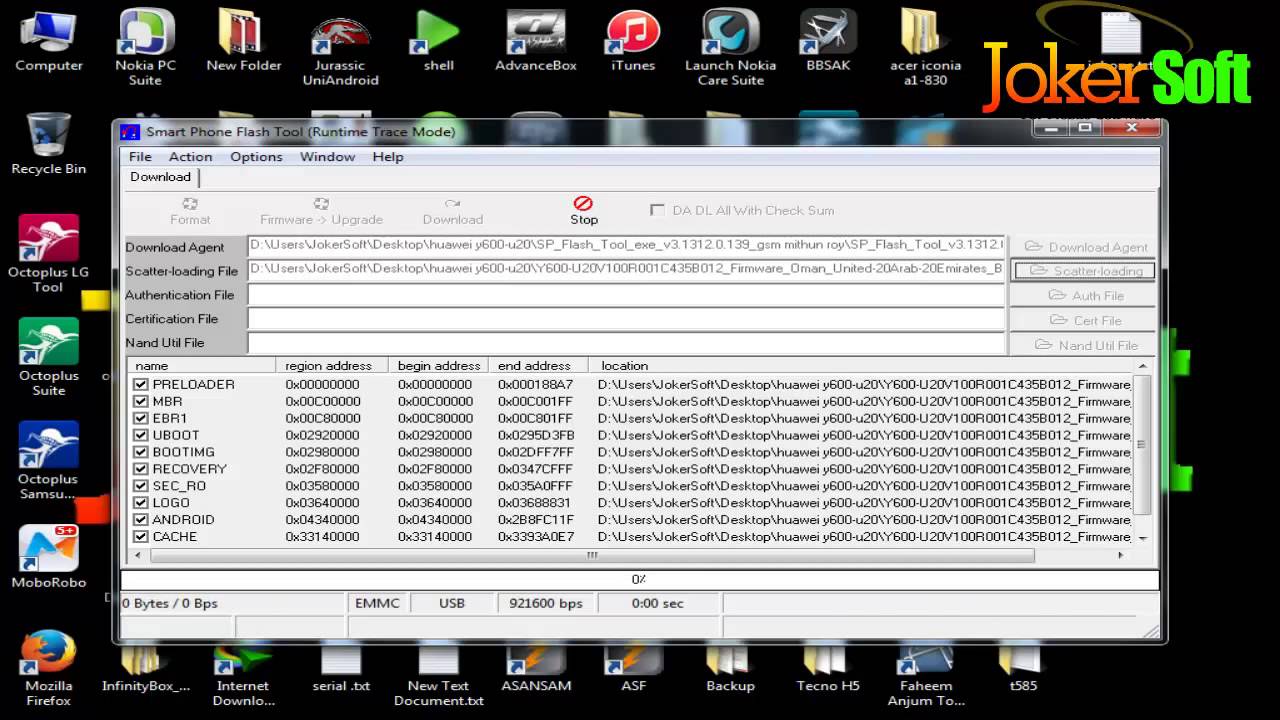Click the region address column header
Screen dimensions: 1280x720
click(332, 366)
